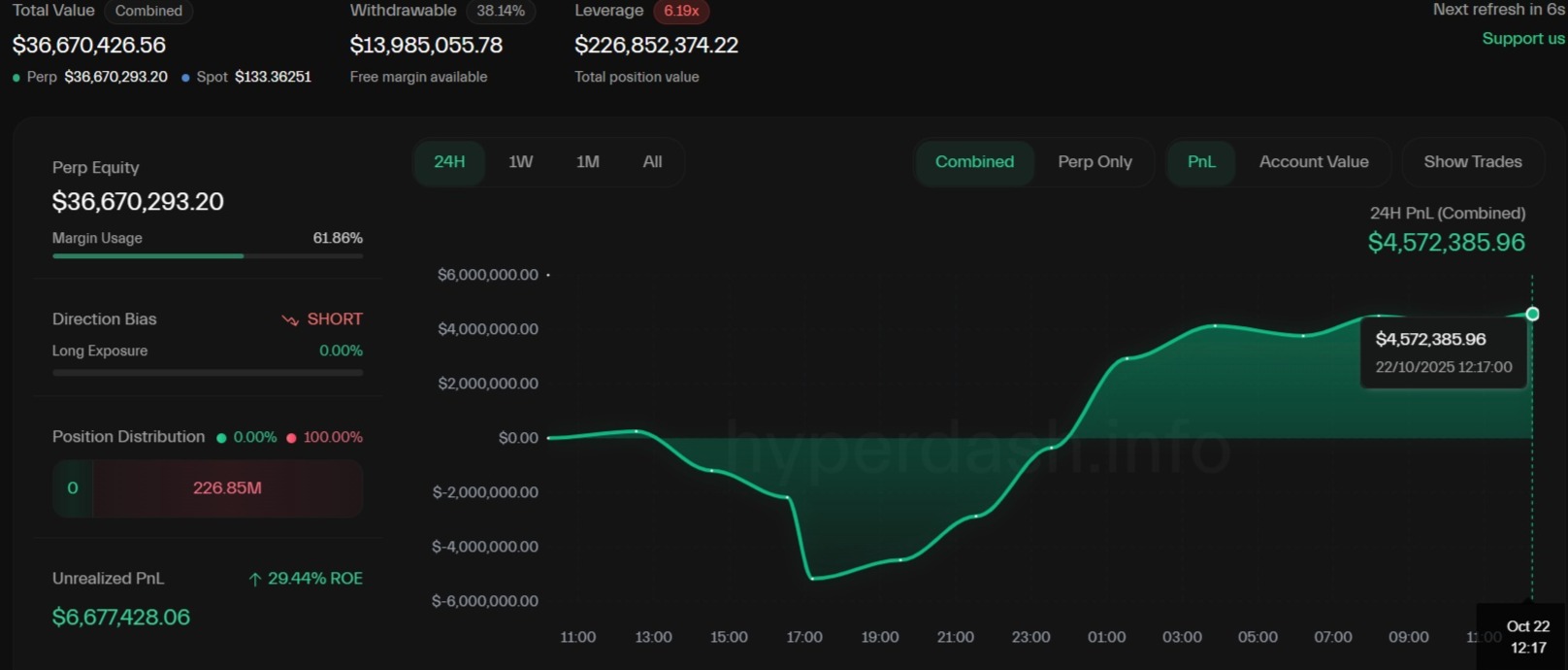Click the green dot in Position Distribution
Image resolution: width=1568 pixels, height=670 pixels.
tap(221, 438)
